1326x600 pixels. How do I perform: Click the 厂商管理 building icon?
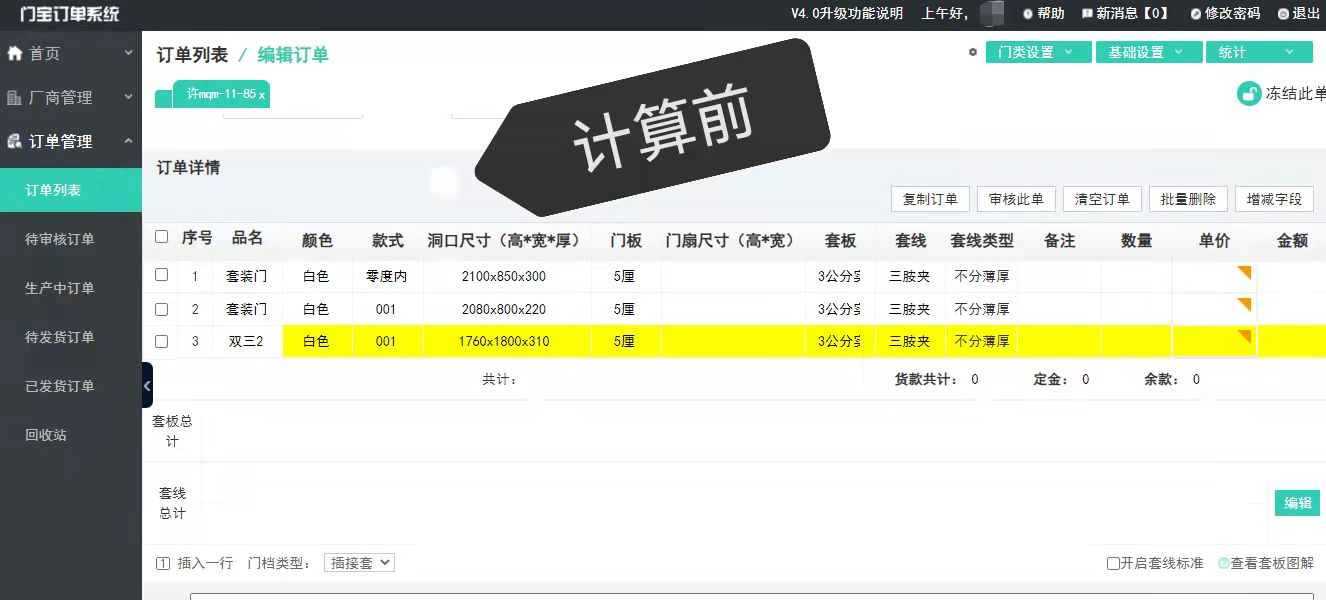tap(15, 97)
